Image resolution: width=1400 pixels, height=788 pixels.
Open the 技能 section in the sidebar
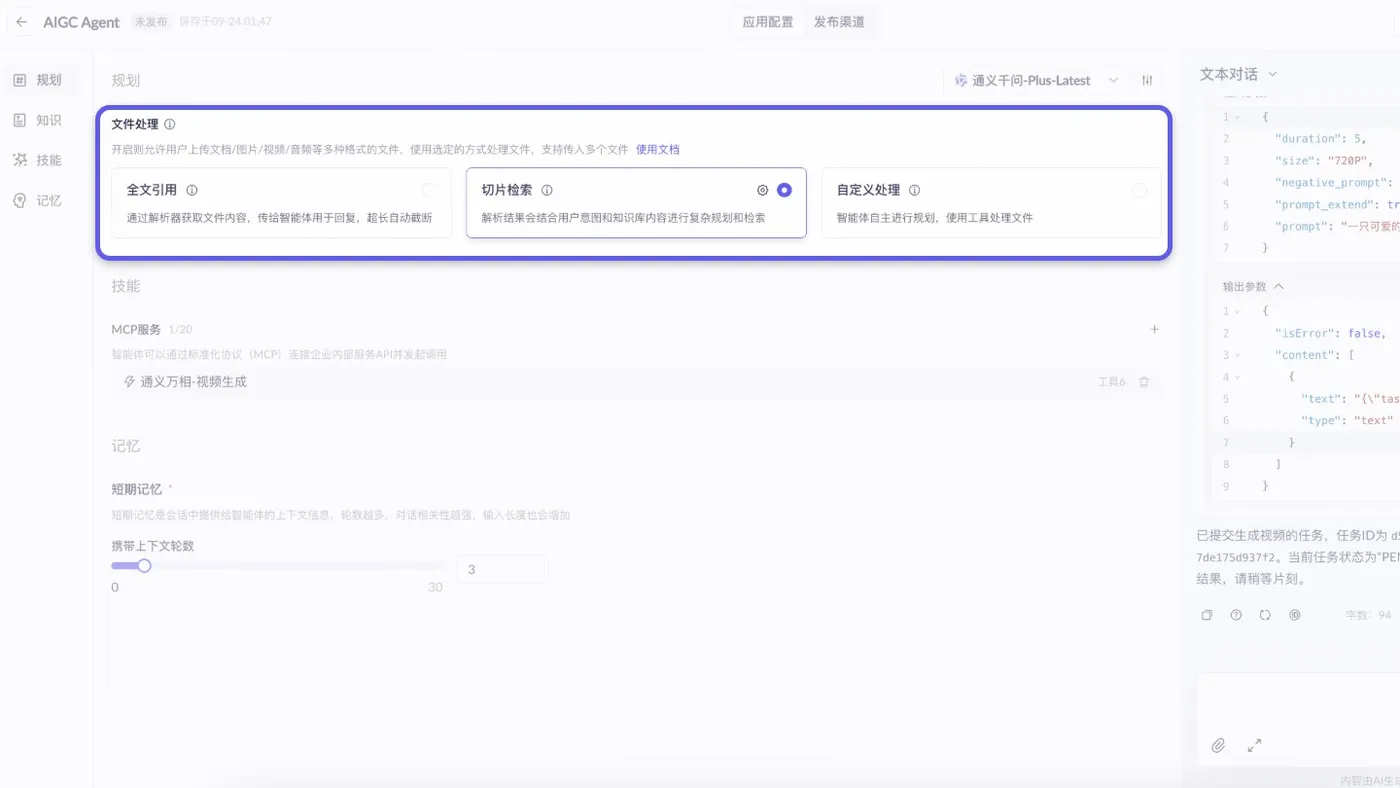tap(38, 160)
